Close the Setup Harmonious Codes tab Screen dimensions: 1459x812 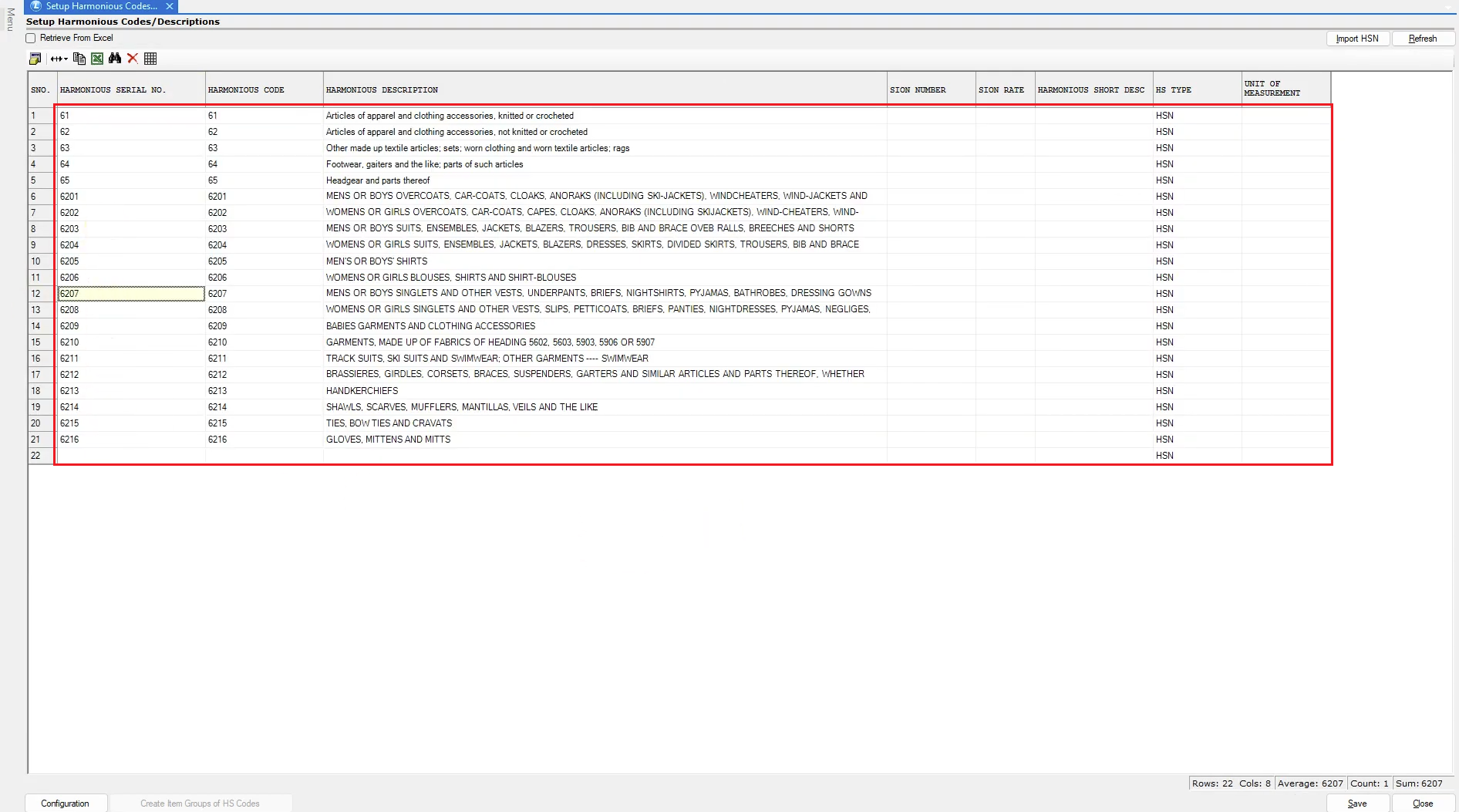170,6
